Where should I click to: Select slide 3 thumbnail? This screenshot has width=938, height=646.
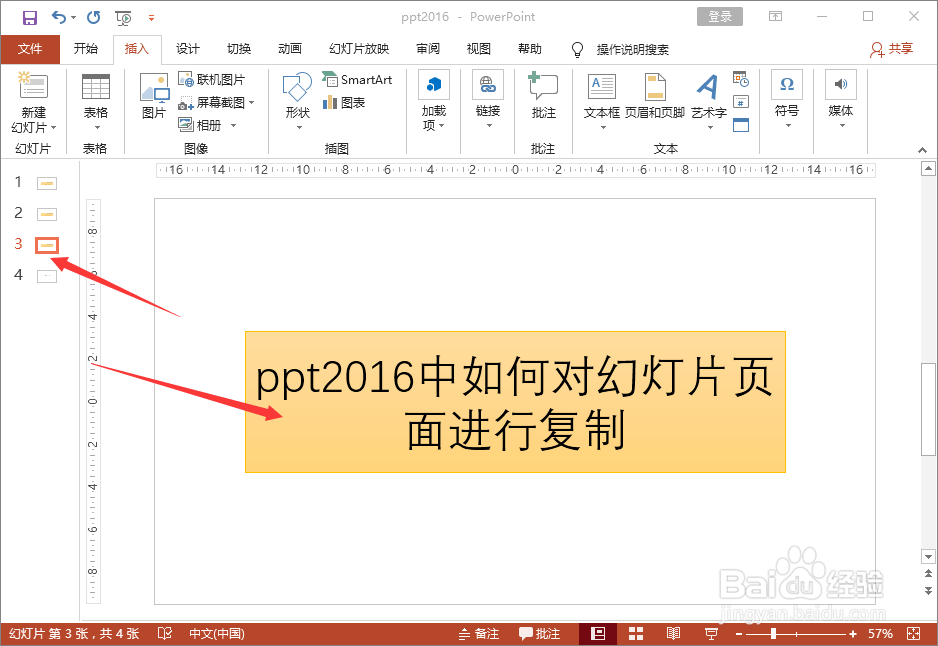click(x=47, y=245)
